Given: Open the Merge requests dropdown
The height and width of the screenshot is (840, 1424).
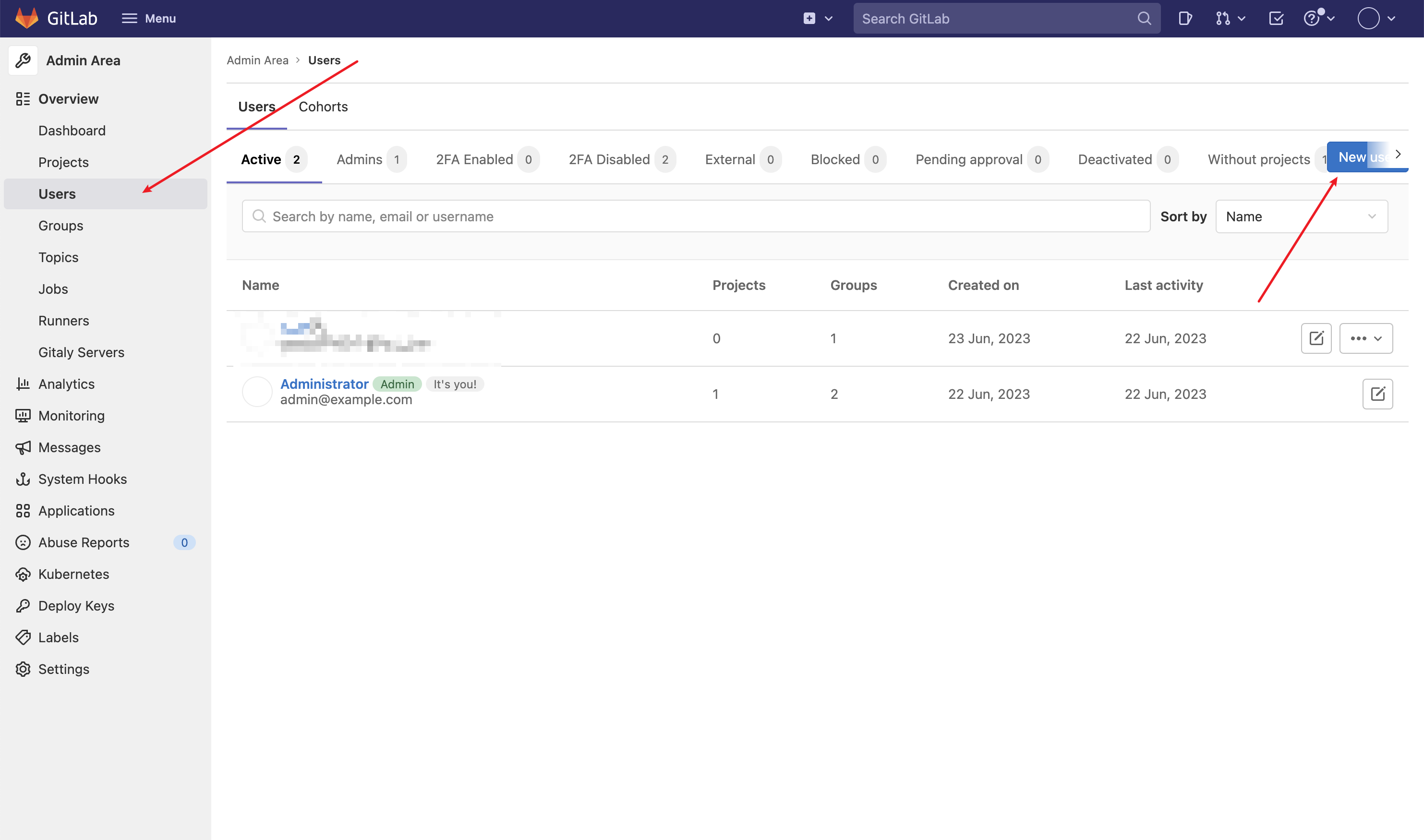Looking at the screenshot, I should coord(1231,19).
